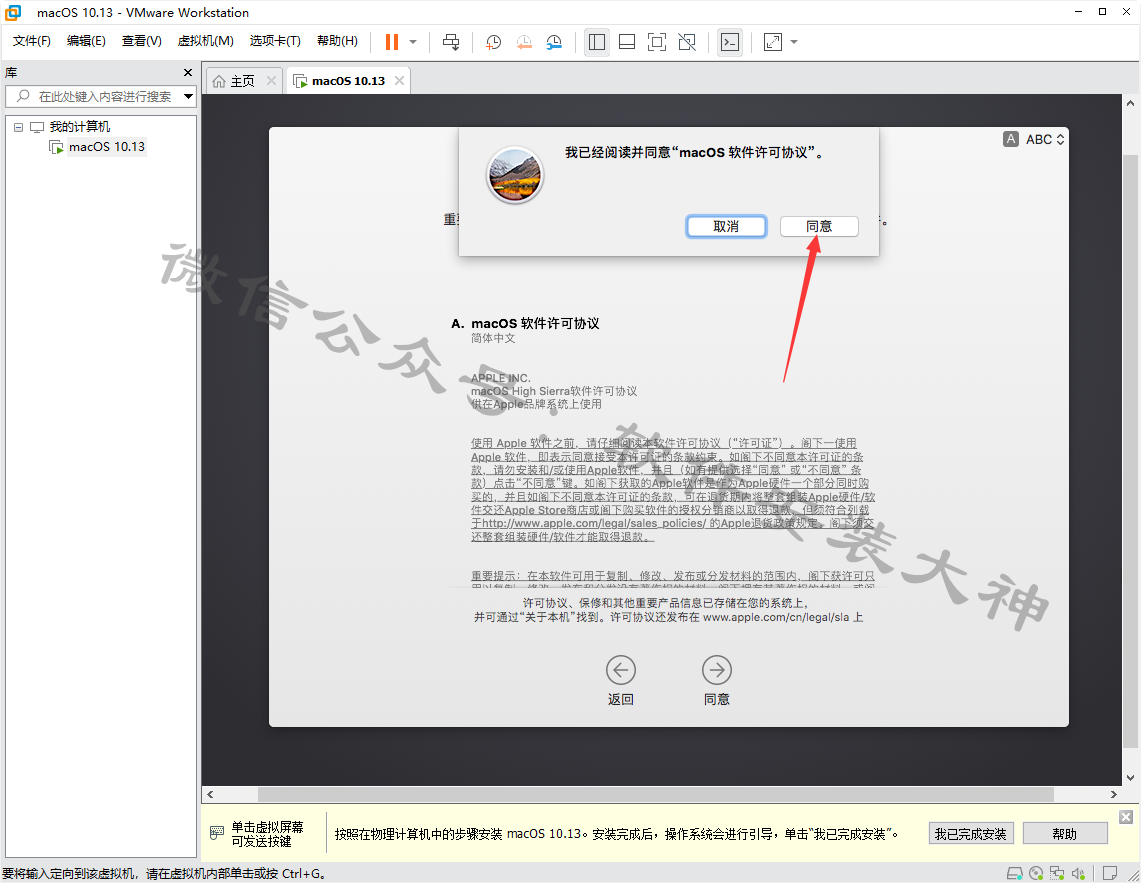The height and width of the screenshot is (883, 1141).
Task: Click the sound card status bar icon
Action: click(x=1078, y=873)
